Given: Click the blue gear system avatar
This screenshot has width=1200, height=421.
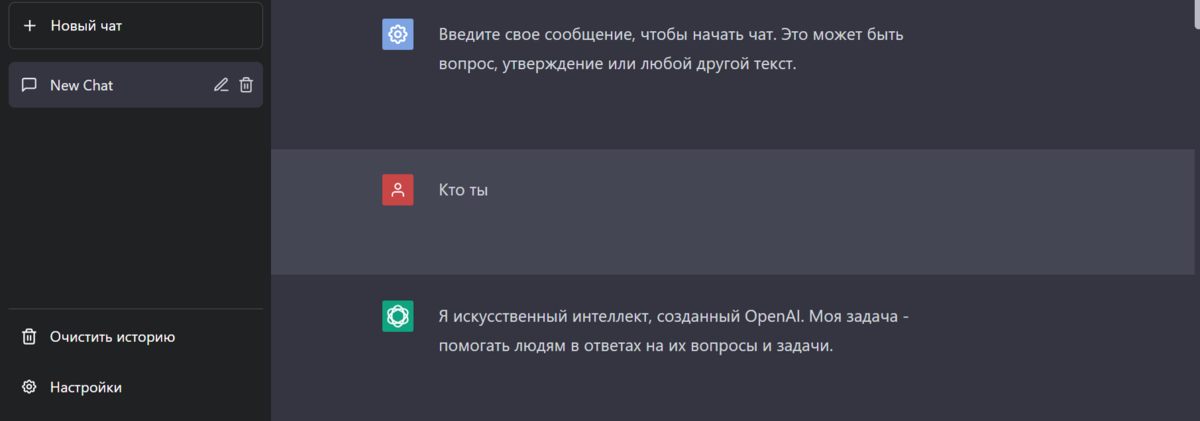Looking at the screenshot, I should tap(398, 34).
